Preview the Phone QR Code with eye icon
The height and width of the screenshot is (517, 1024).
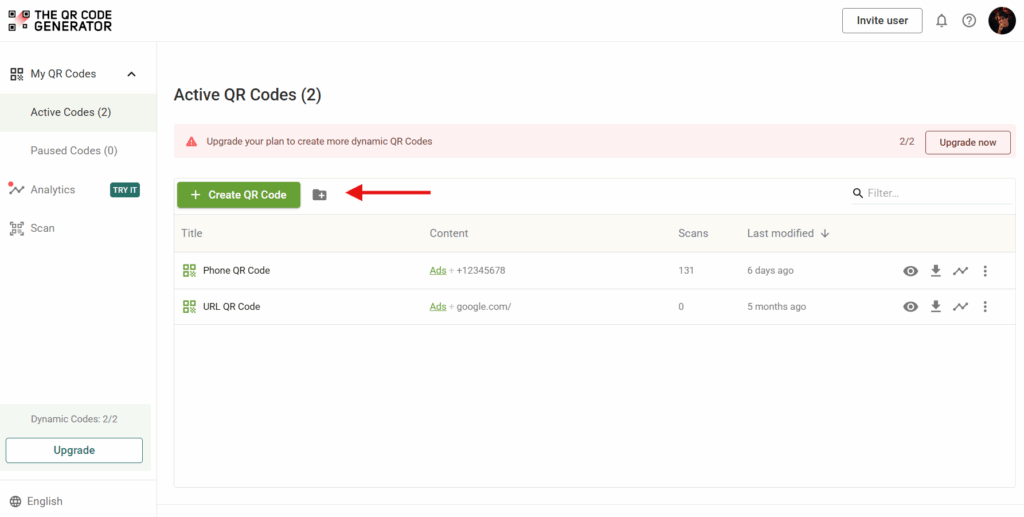pyautogui.click(x=910, y=270)
